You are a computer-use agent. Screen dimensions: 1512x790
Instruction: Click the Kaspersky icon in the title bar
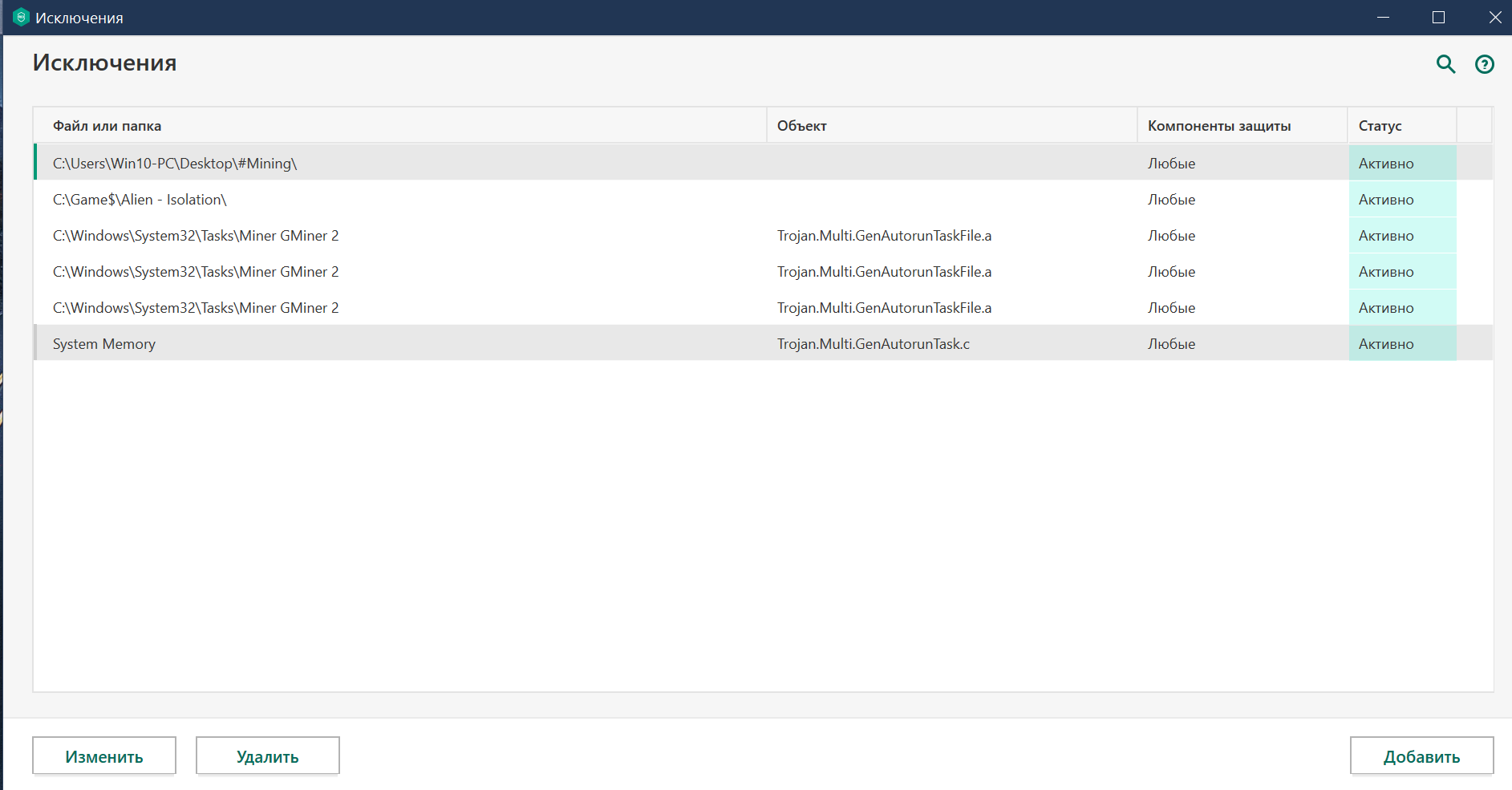click(21, 17)
